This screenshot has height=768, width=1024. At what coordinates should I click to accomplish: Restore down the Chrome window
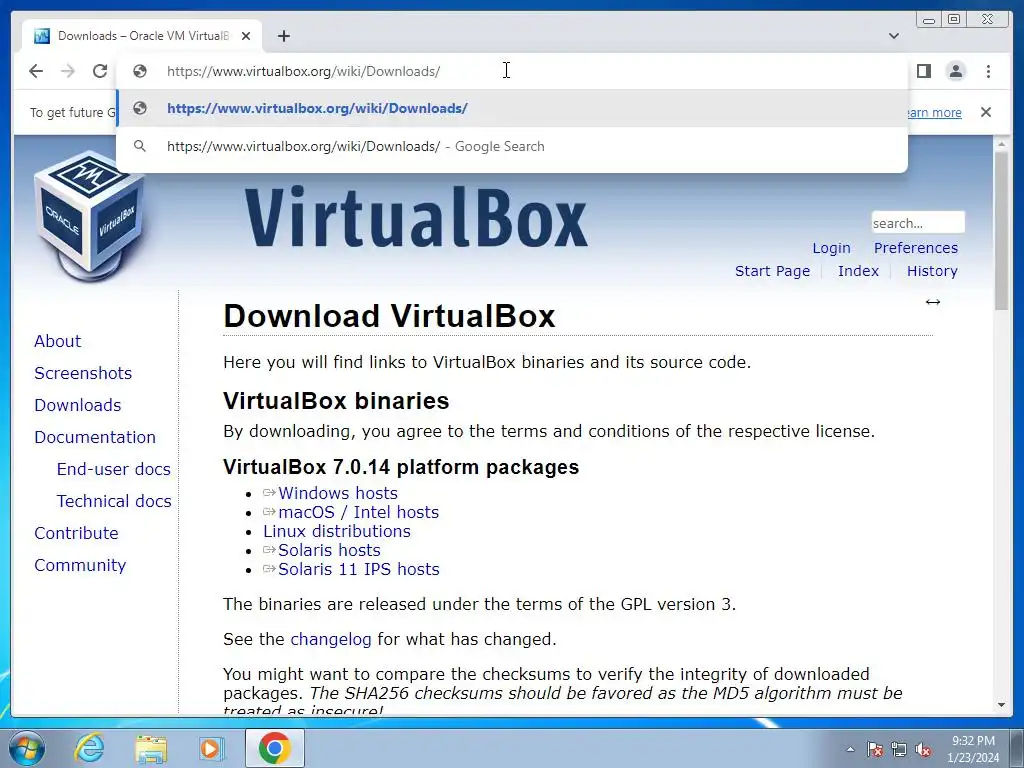coord(954,20)
